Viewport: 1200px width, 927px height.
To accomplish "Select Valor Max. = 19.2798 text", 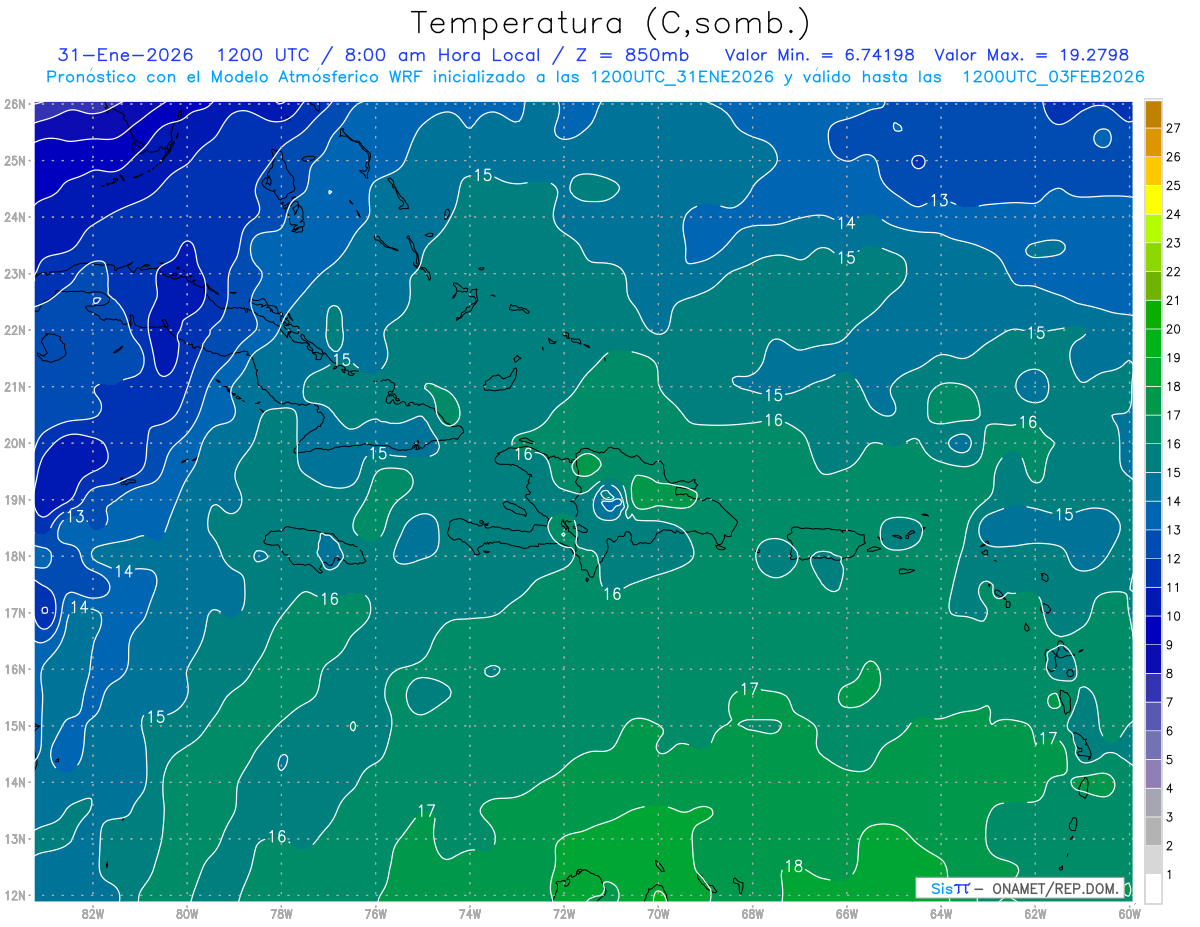I will pyautogui.click(x=1031, y=55).
